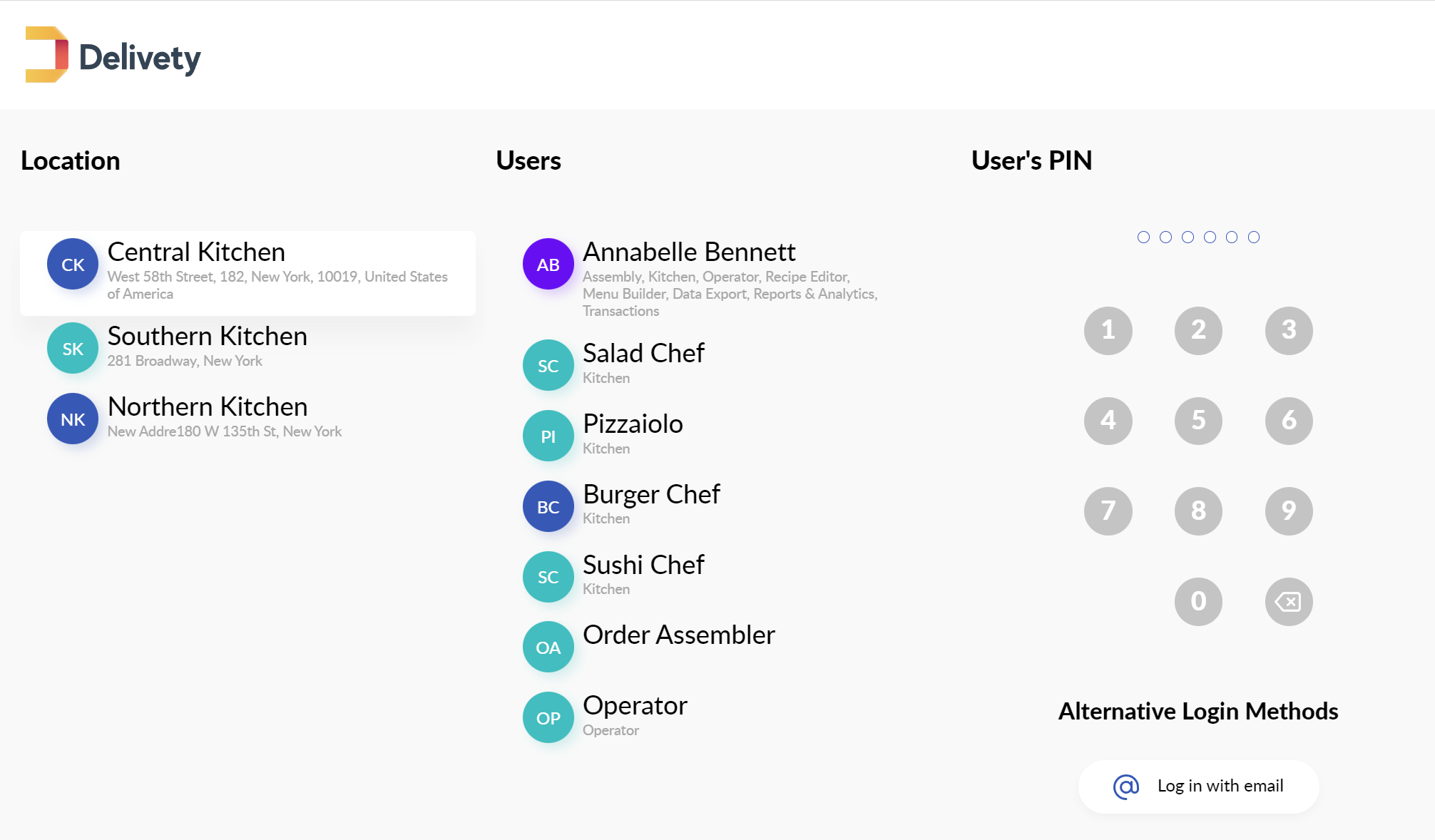Tap digit 3 on the PIN keypad

[x=1289, y=330]
